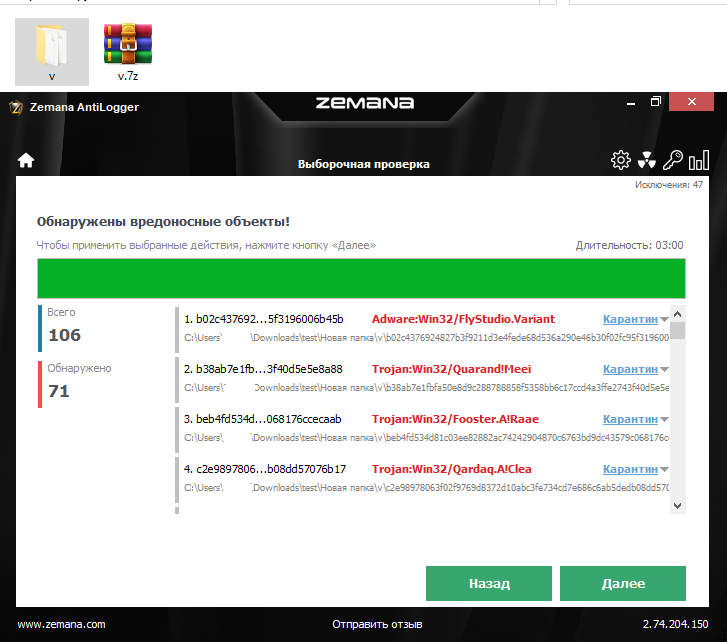This screenshot has width=727, height=642.
Task: Open Карантин action link for Trojan:Win32/Quarand!Meei
Action: tap(630, 369)
